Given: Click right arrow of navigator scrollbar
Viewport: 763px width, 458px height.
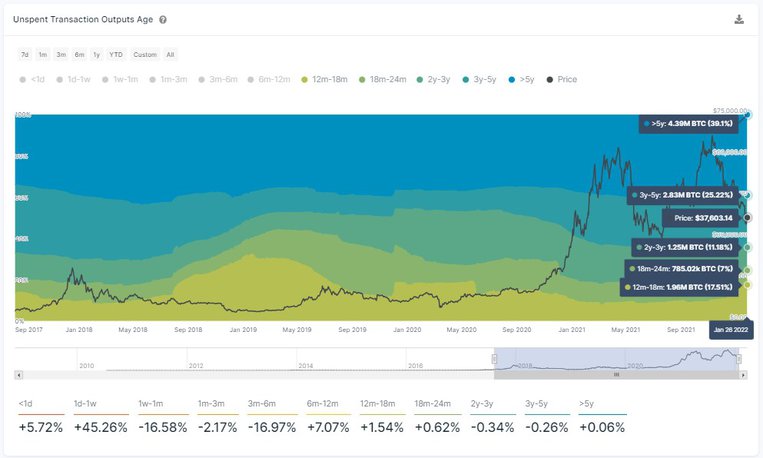Looking at the screenshot, I should (x=743, y=374).
